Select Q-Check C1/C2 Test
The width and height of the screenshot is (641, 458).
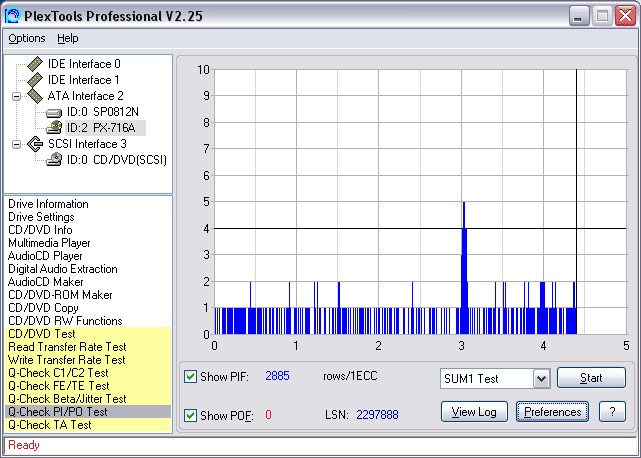[x=88, y=373]
